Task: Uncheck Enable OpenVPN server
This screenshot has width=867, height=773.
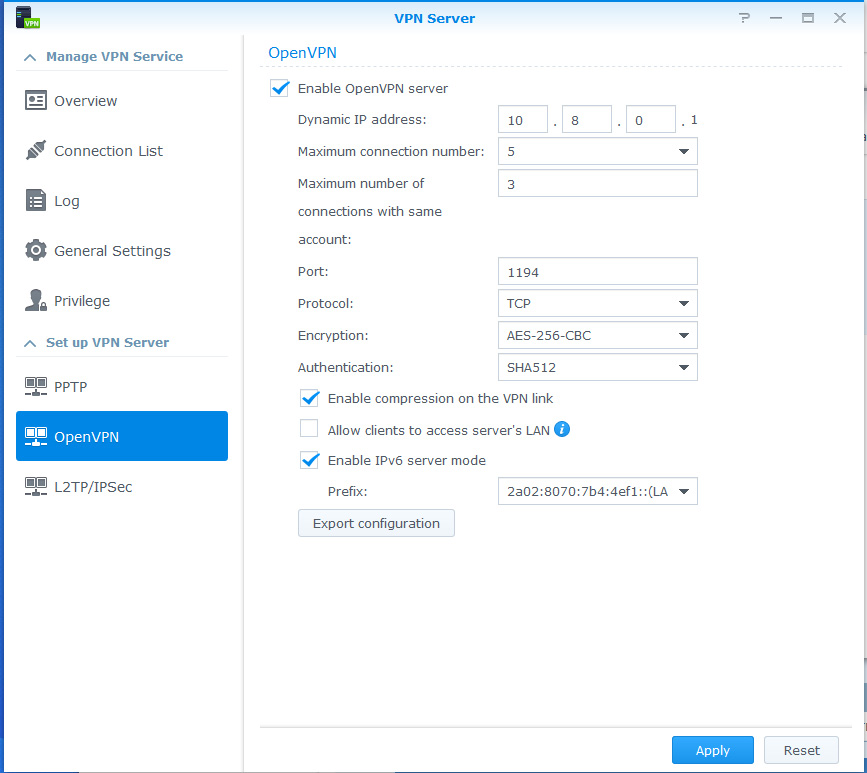Action: point(280,88)
